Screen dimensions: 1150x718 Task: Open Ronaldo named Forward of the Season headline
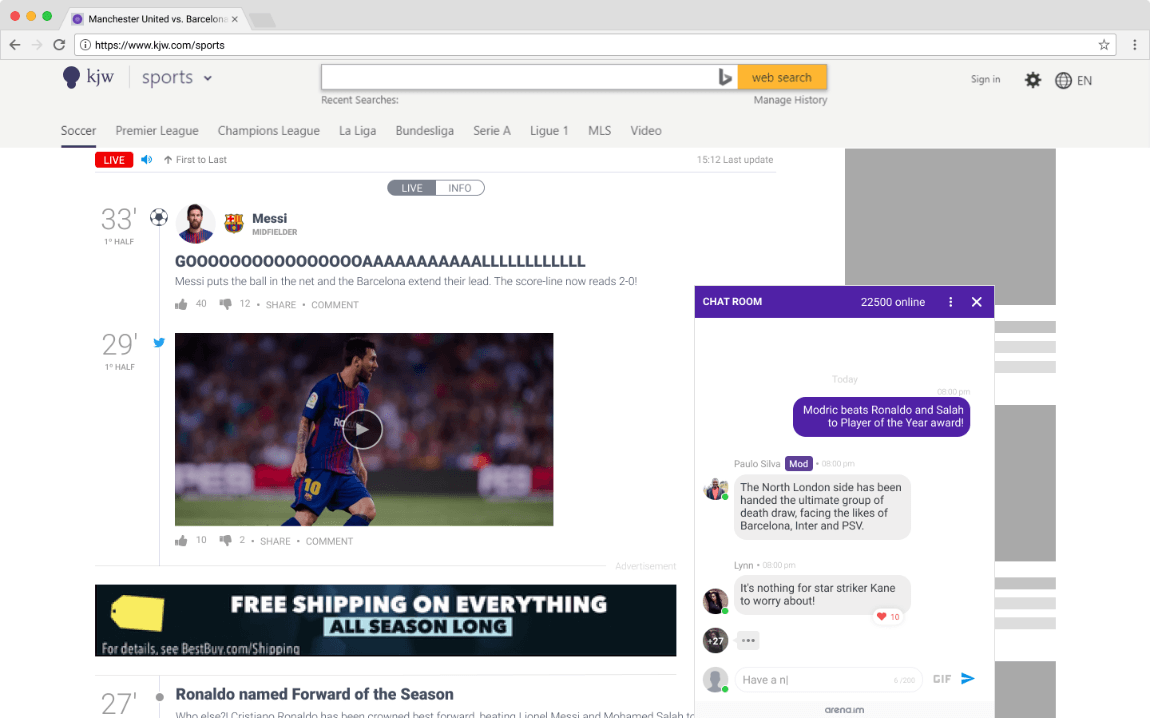coord(314,694)
